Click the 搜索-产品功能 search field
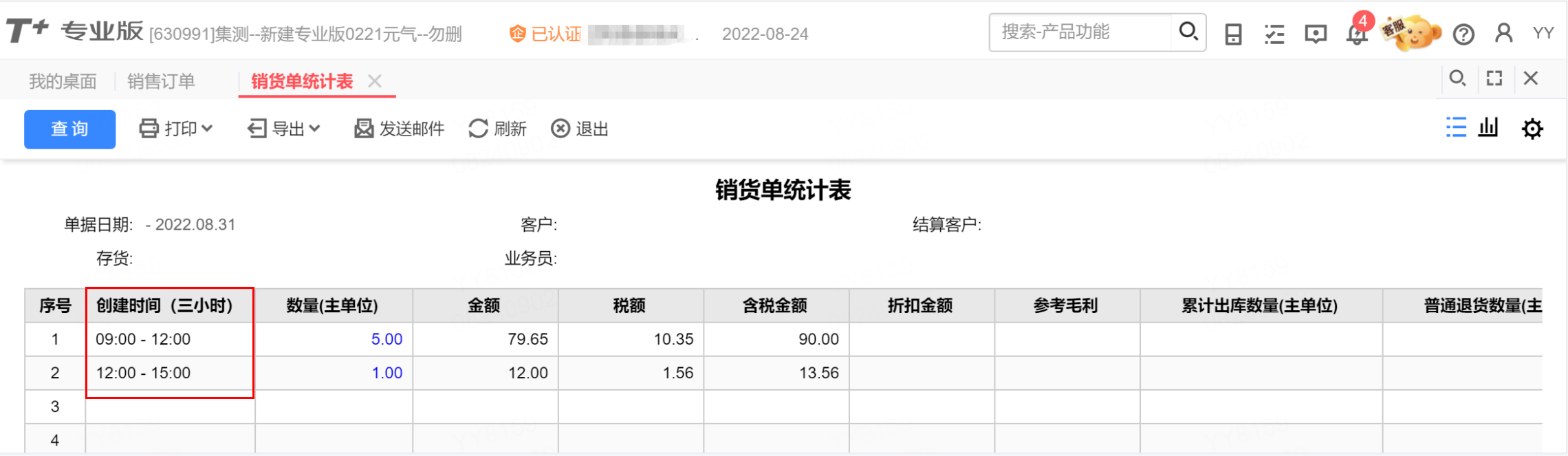 pyautogui.click(x=1080, y=32)
